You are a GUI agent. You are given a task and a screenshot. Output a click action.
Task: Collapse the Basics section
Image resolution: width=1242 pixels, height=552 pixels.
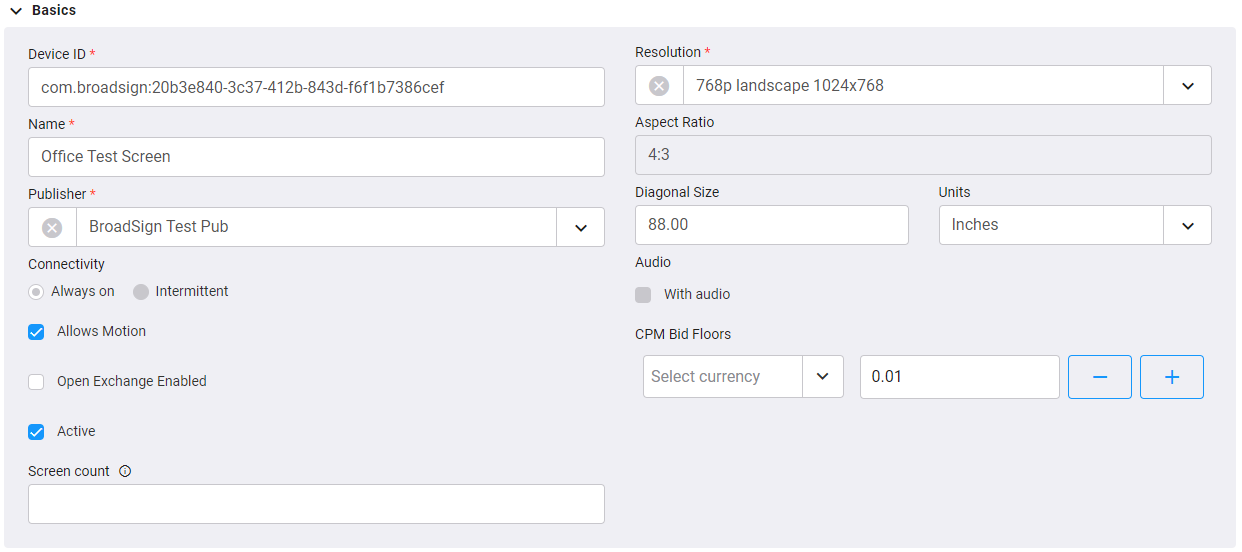[16, 11]
